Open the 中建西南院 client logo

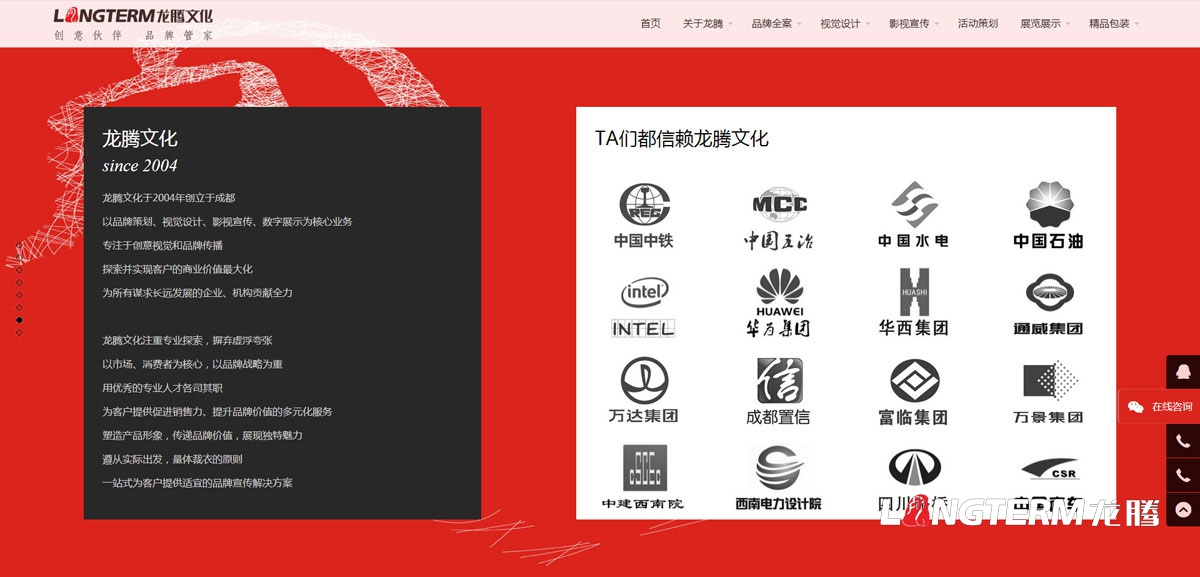coord(644,478)
